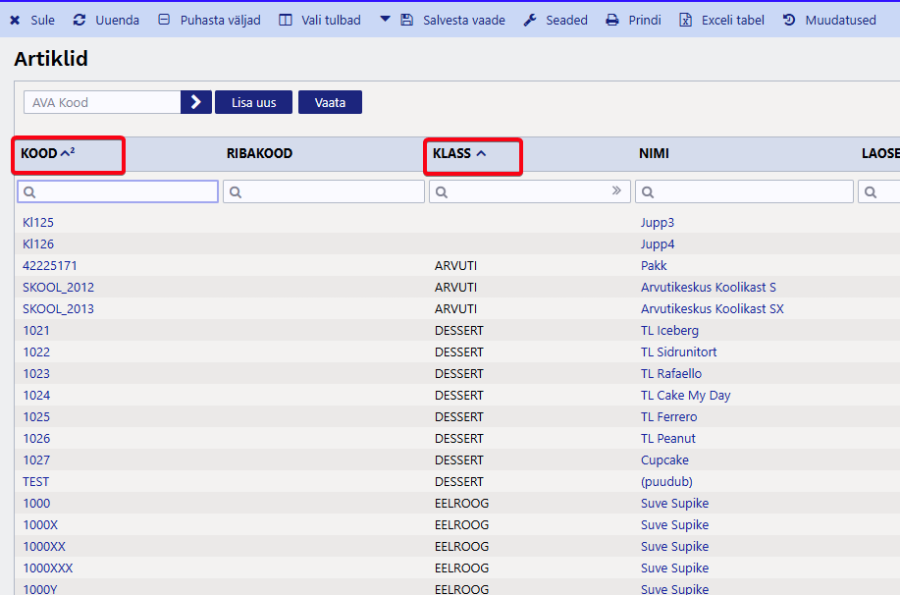Expand the KLASS filter double-chevron
Viewport: 900px width, 595px height.
coord(616,191)
